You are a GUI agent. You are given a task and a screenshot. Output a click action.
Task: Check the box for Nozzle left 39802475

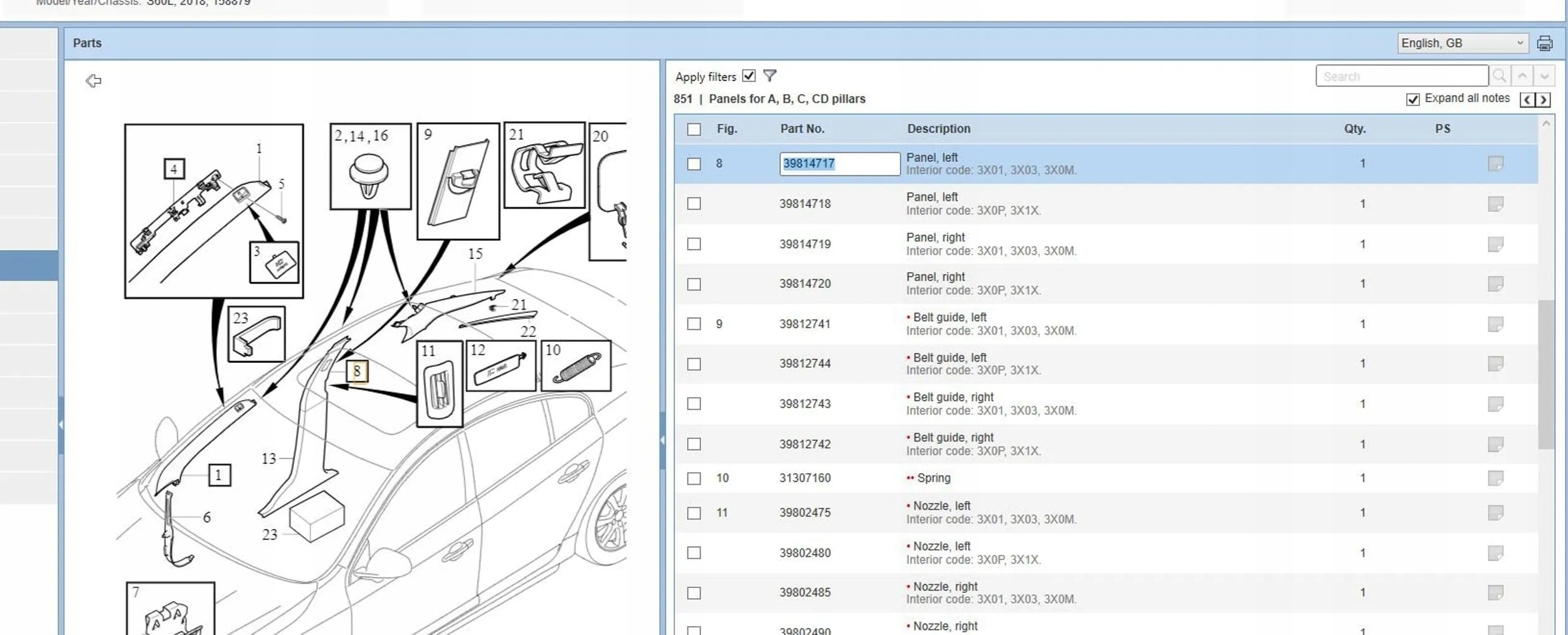click(x=694, y=513)
